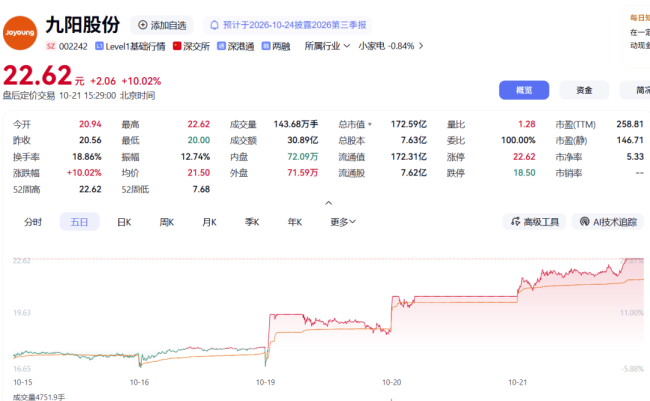Click the Joyoung company logo
The image size is (650, 401).
point(20,33)
